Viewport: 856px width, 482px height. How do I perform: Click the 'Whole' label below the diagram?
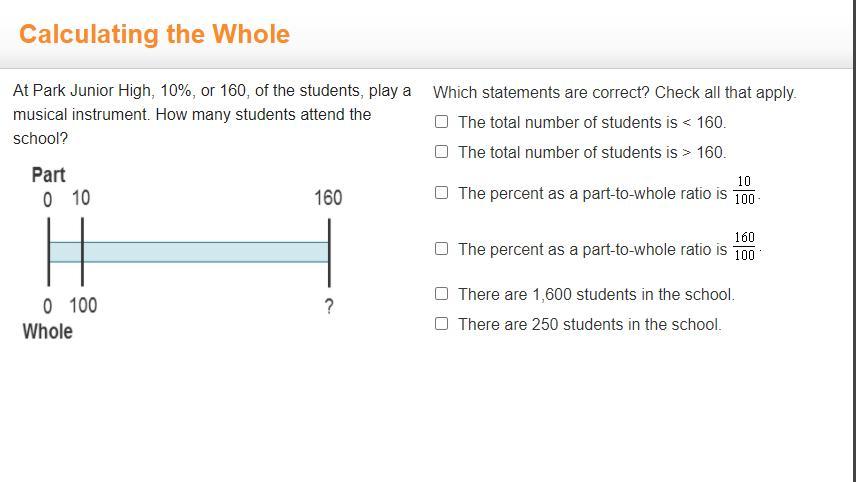[x=47, y=331]
